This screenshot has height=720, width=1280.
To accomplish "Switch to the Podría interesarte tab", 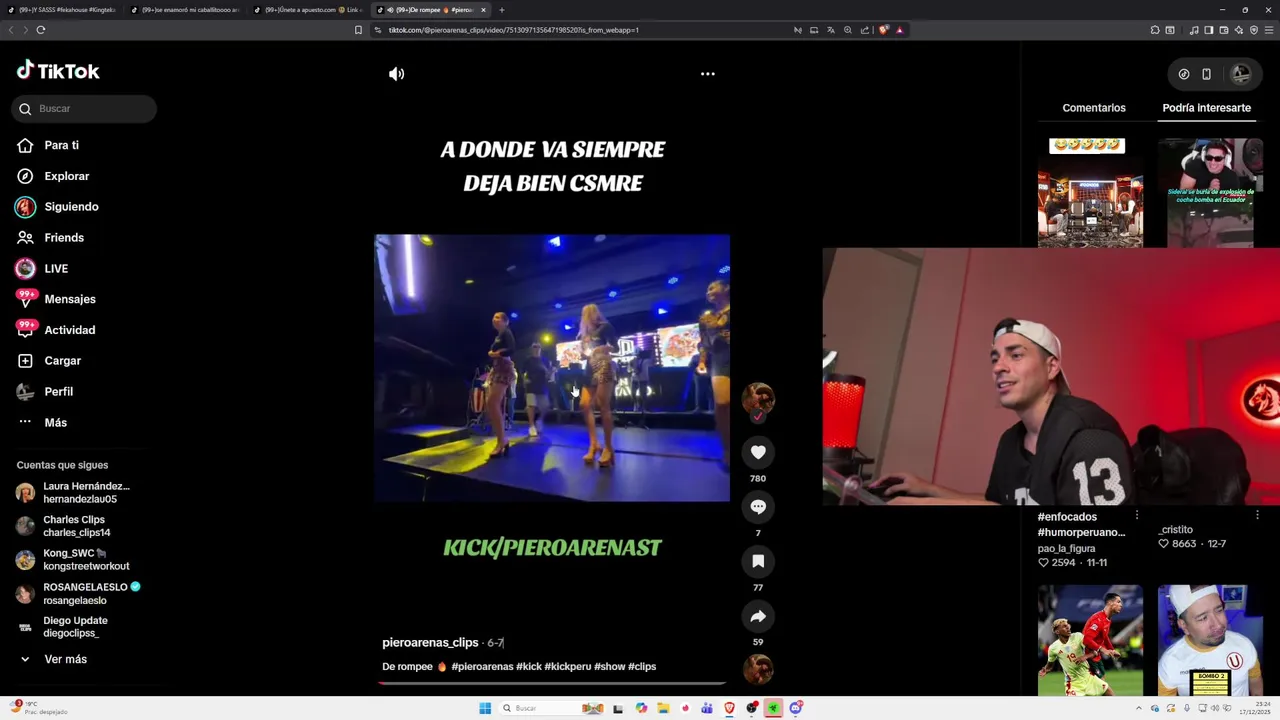I will click(1206, 108).
